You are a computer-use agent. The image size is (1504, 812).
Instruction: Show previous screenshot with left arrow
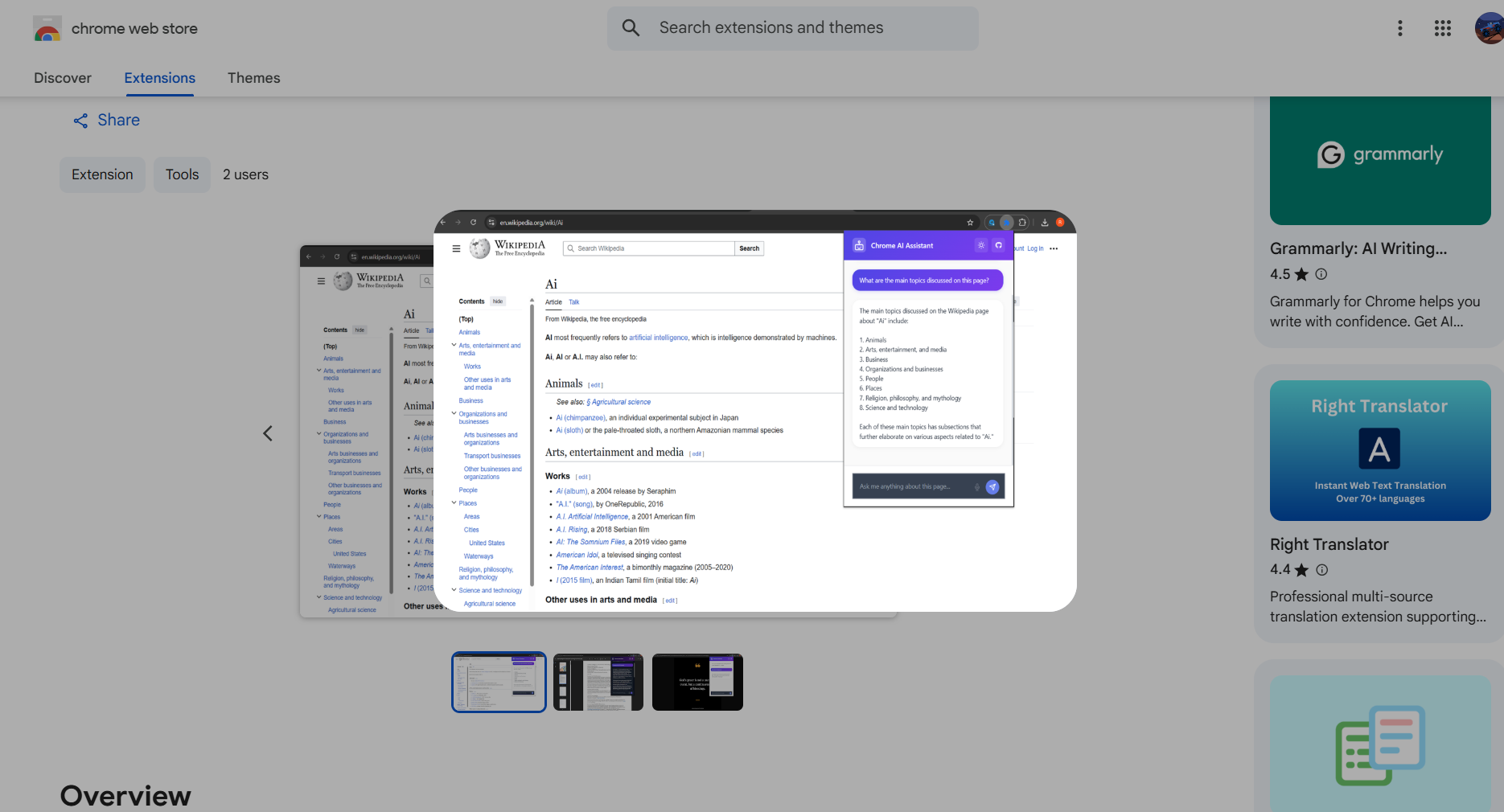click(x=268, y=434)
